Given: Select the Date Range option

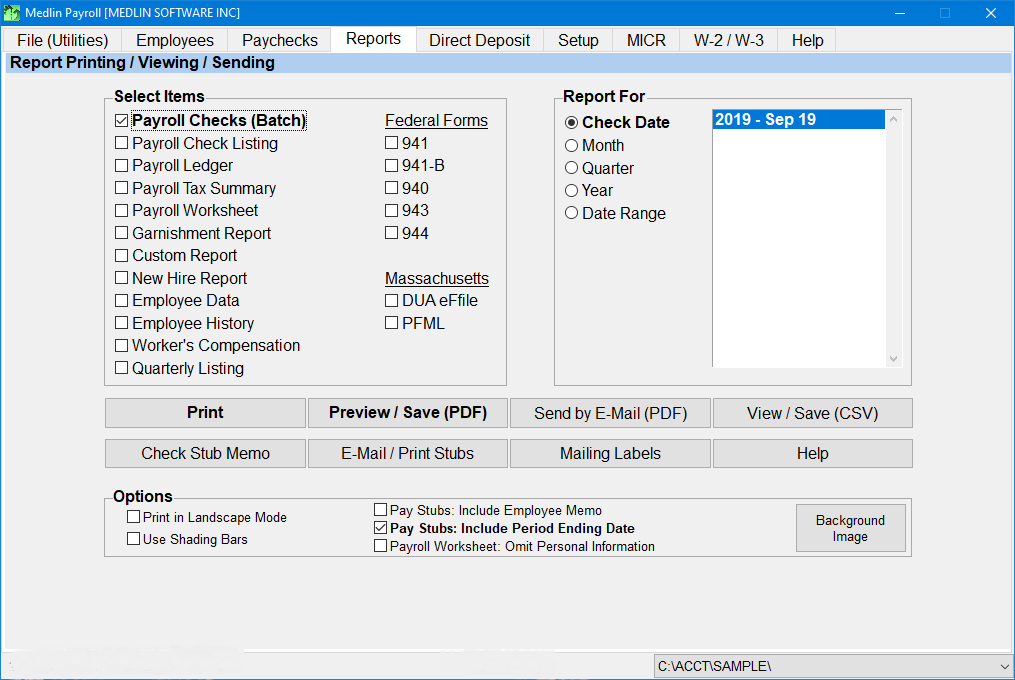Looking at the screenshot, I should [x=571, y=213].
